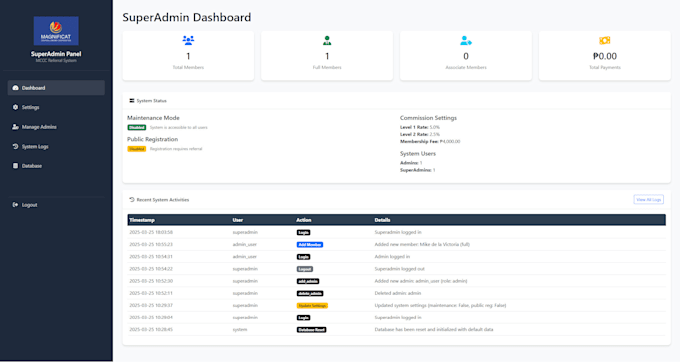Click Login badge in 10:29:04 row
680x362 pixels.
tap(303, 318)
